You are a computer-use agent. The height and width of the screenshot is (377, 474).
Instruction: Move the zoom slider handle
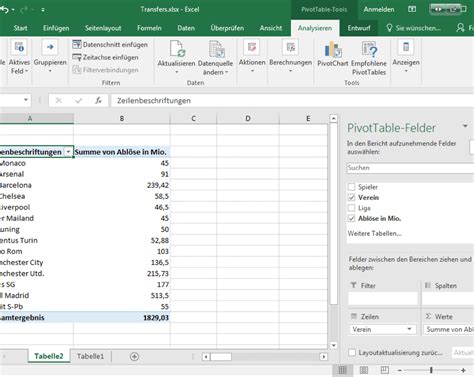point(431,370)
